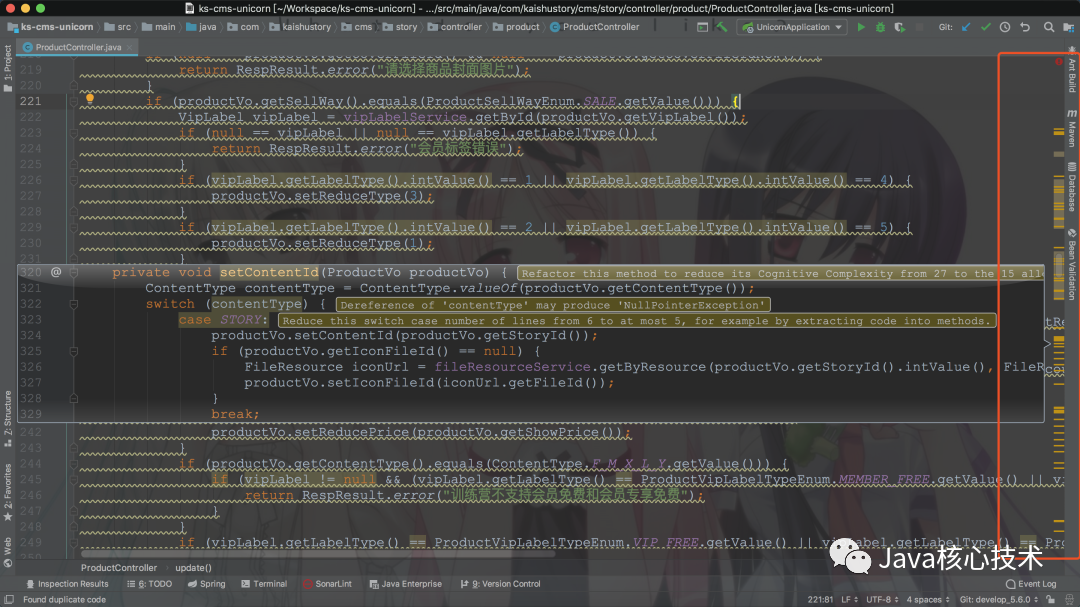Click the product package breadcrumb

click(516, 27)
